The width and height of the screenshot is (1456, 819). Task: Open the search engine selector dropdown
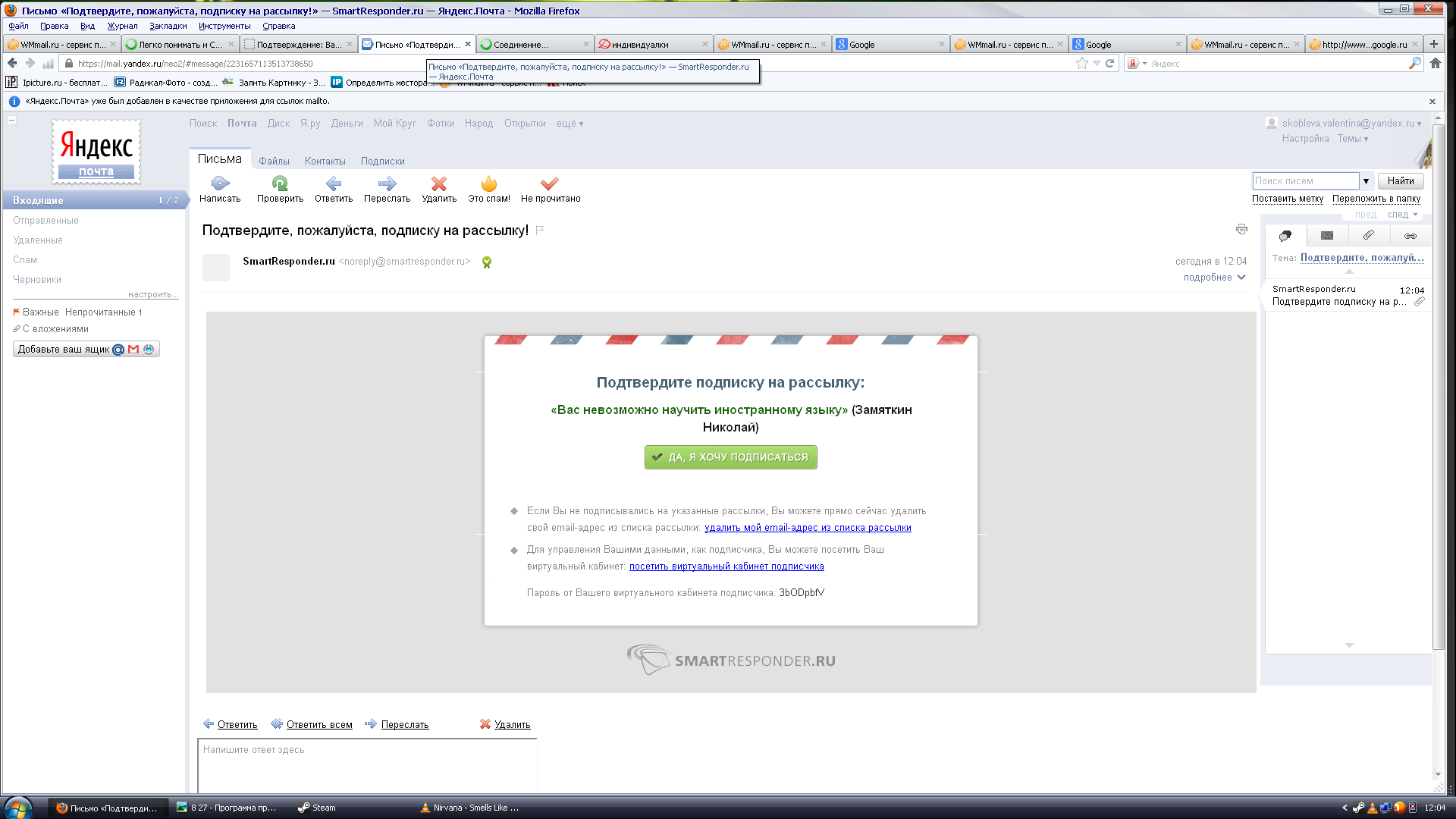coord(1137,64)
